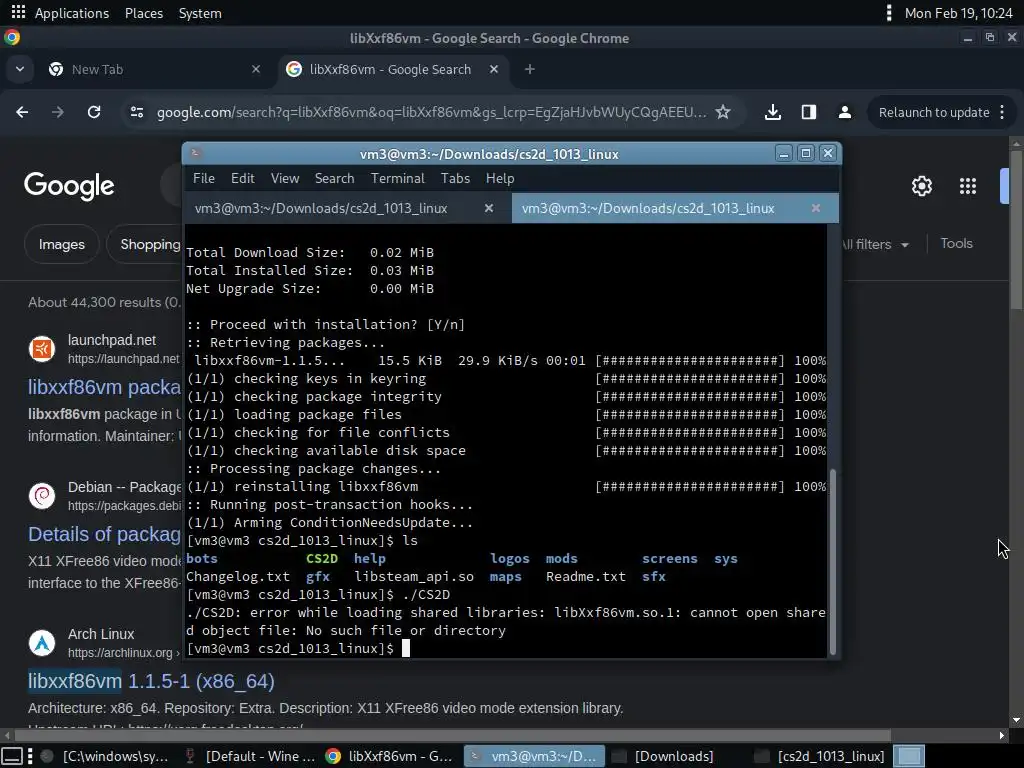Open the terminal File menu
1024x768 pixels.
point(204,178)
